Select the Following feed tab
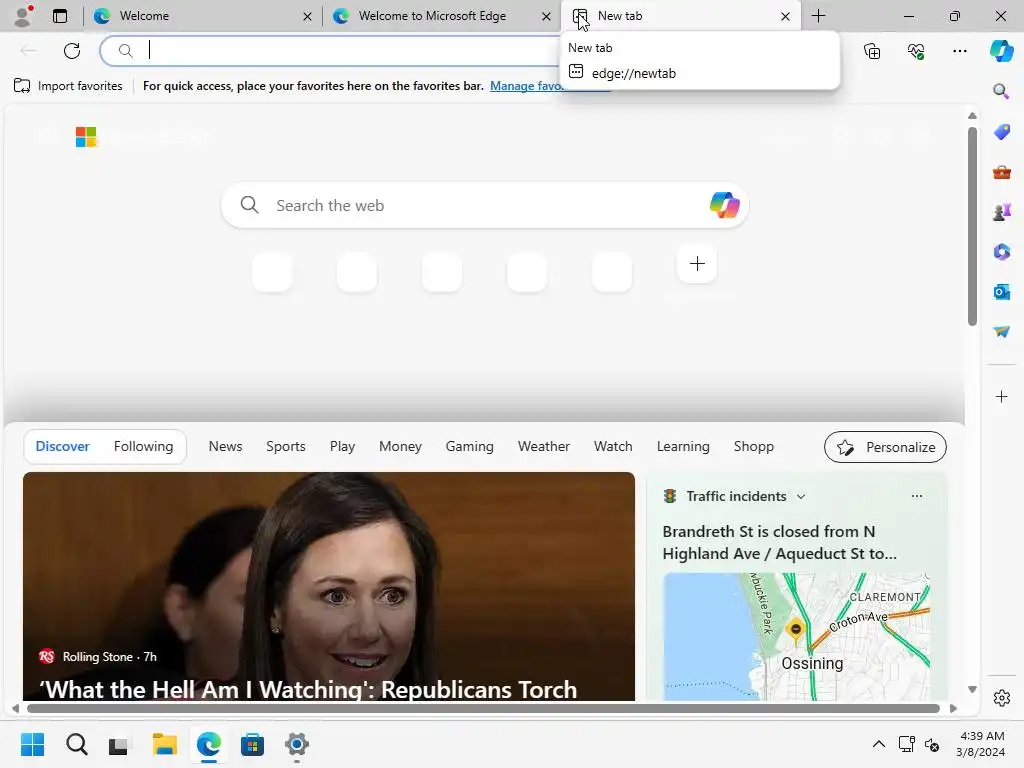The image size is (1024, 768). 144,446
